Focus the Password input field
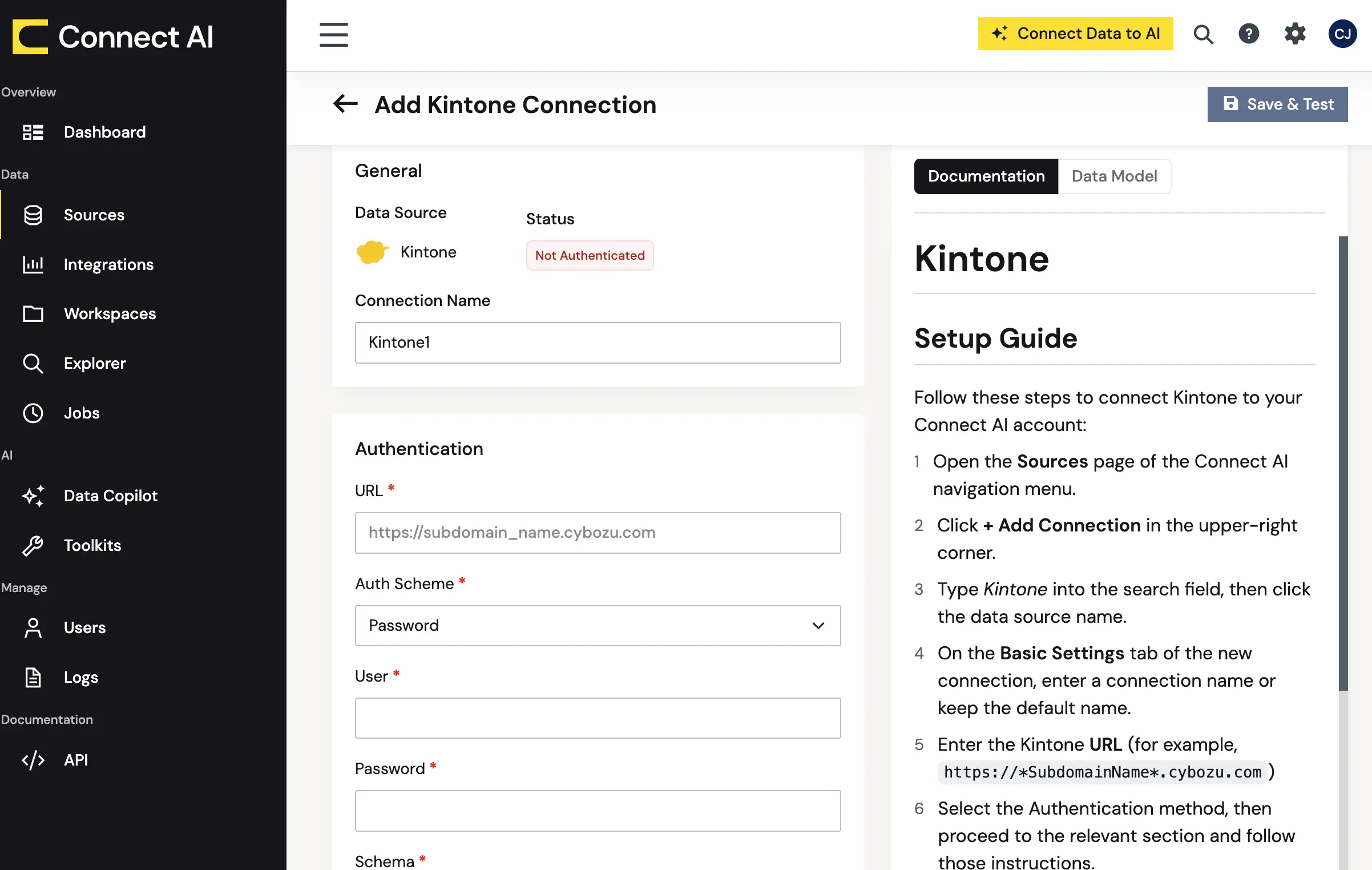The height and width of the screenshot is (870, 1372). point(598,811)
